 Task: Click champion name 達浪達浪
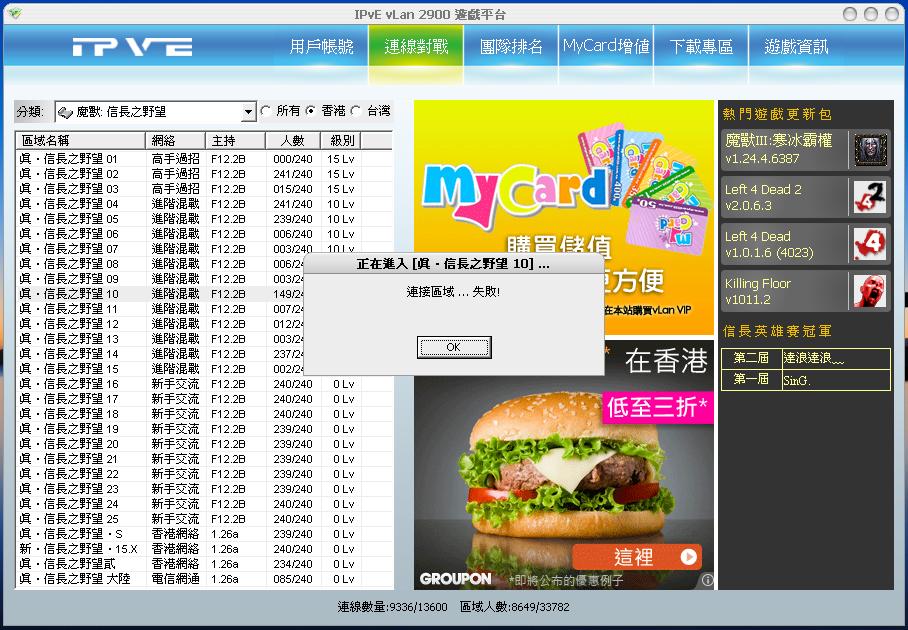point(813,358)
